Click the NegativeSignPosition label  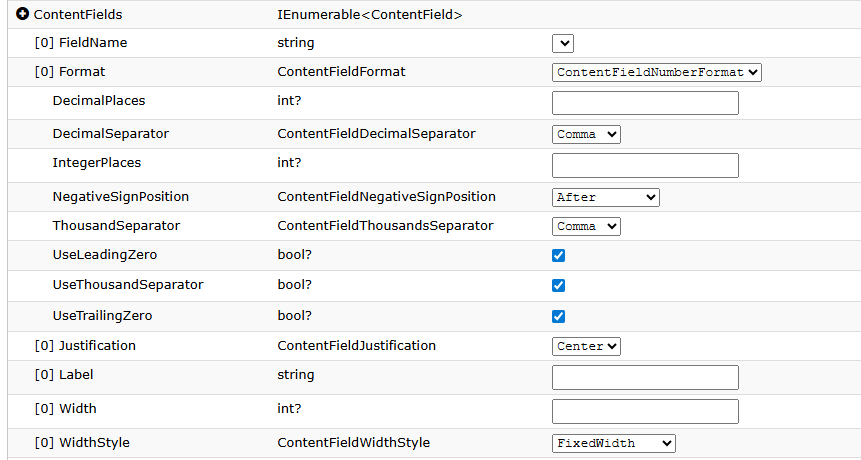coord(121,197)
